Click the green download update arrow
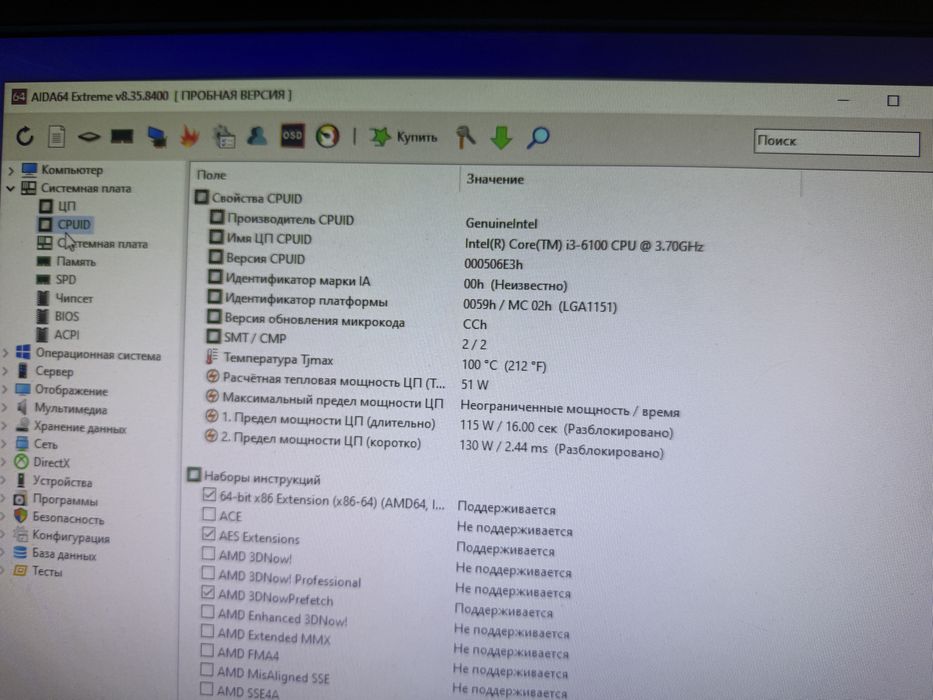The height and width of the screenshot is (700, 933). [x=501, y=138]
